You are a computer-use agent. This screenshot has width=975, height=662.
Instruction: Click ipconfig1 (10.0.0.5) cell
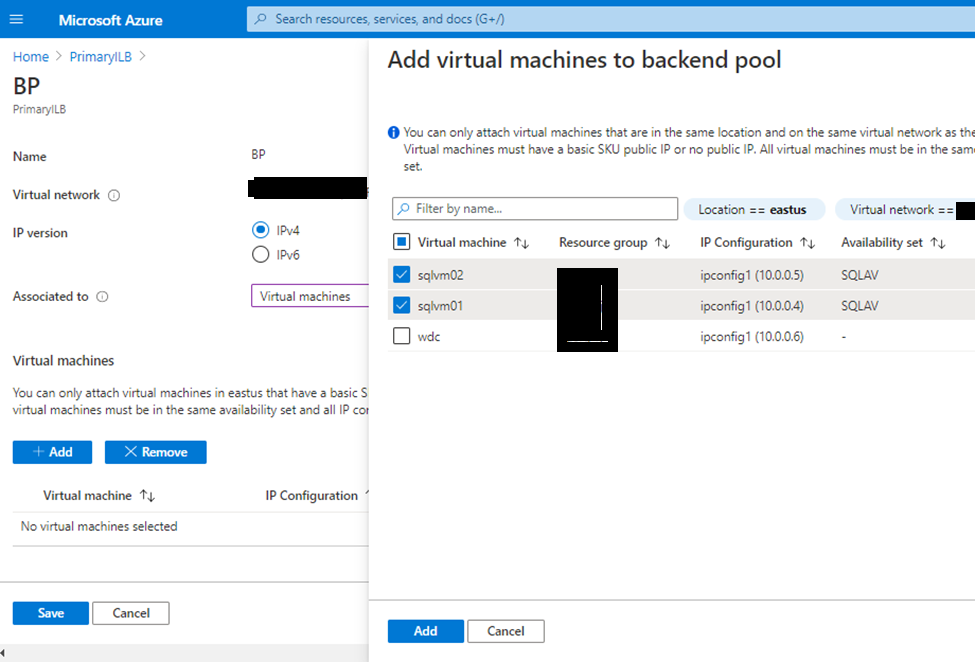[752, 275]
